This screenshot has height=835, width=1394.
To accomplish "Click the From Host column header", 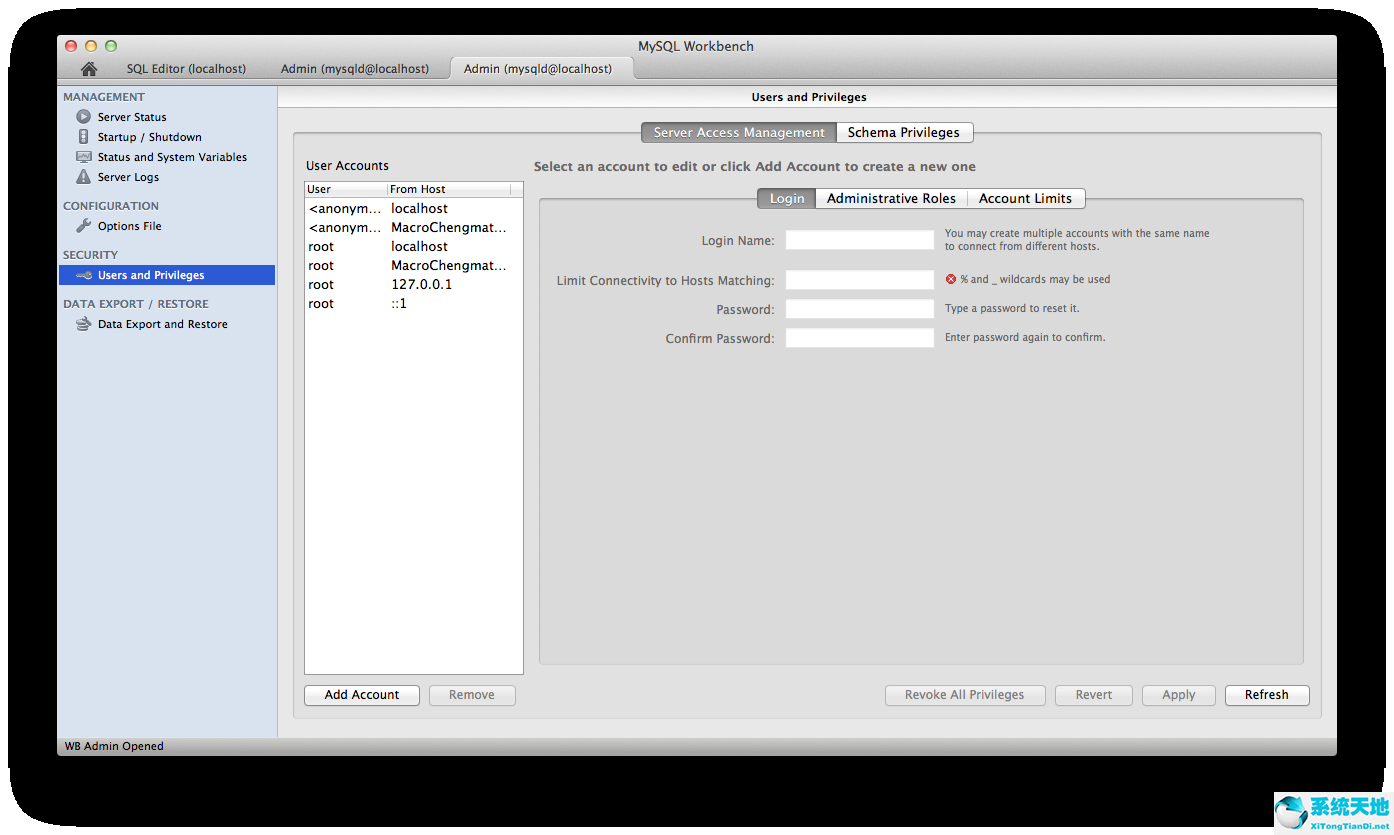I will [420, 189].
